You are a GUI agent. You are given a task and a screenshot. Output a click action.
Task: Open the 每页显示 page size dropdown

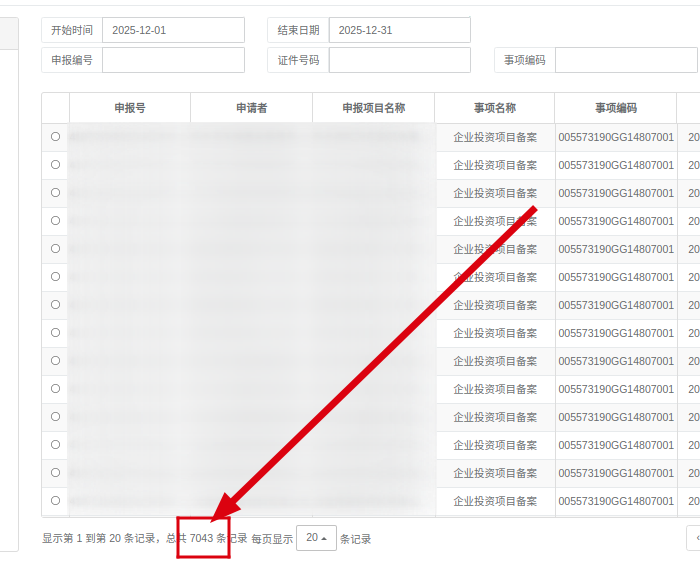pos(317,538)
